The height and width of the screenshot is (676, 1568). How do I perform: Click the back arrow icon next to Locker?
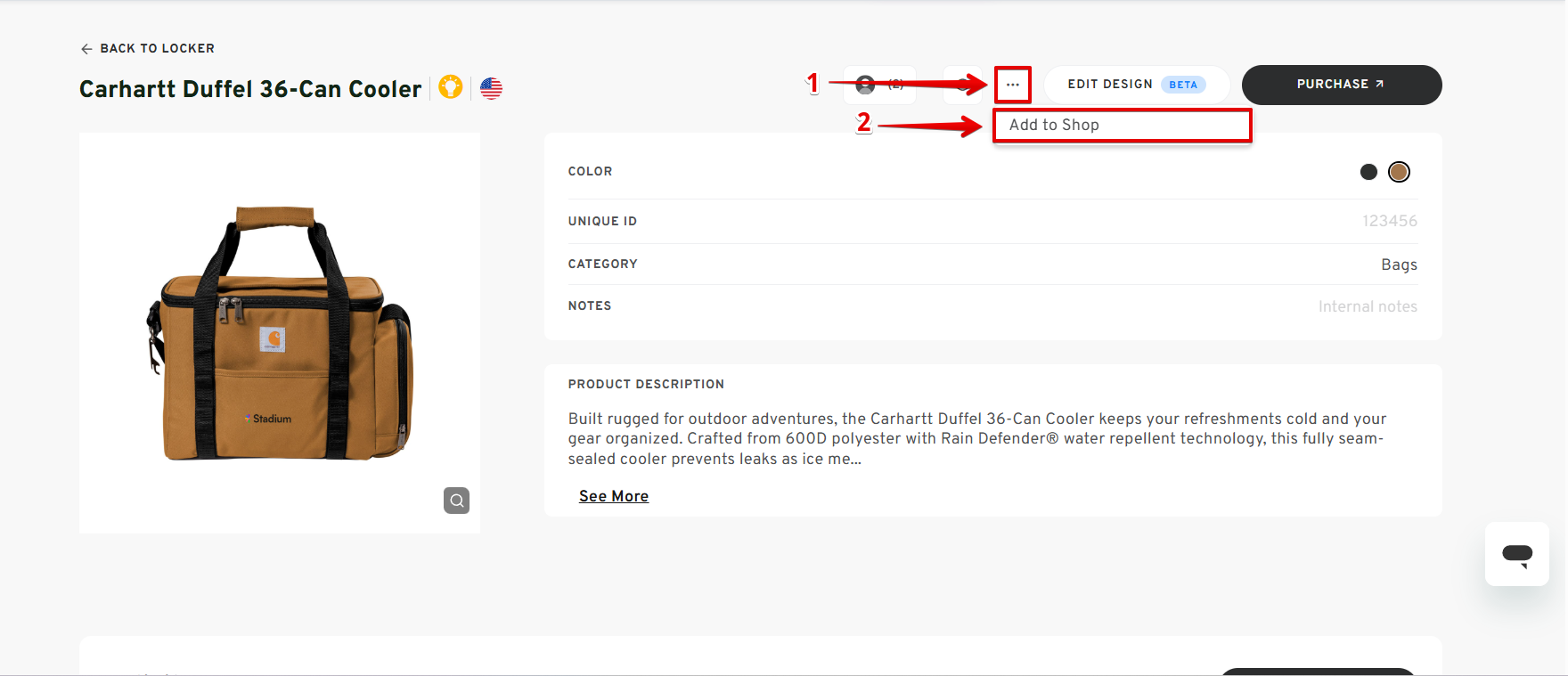tap(86, 49)
